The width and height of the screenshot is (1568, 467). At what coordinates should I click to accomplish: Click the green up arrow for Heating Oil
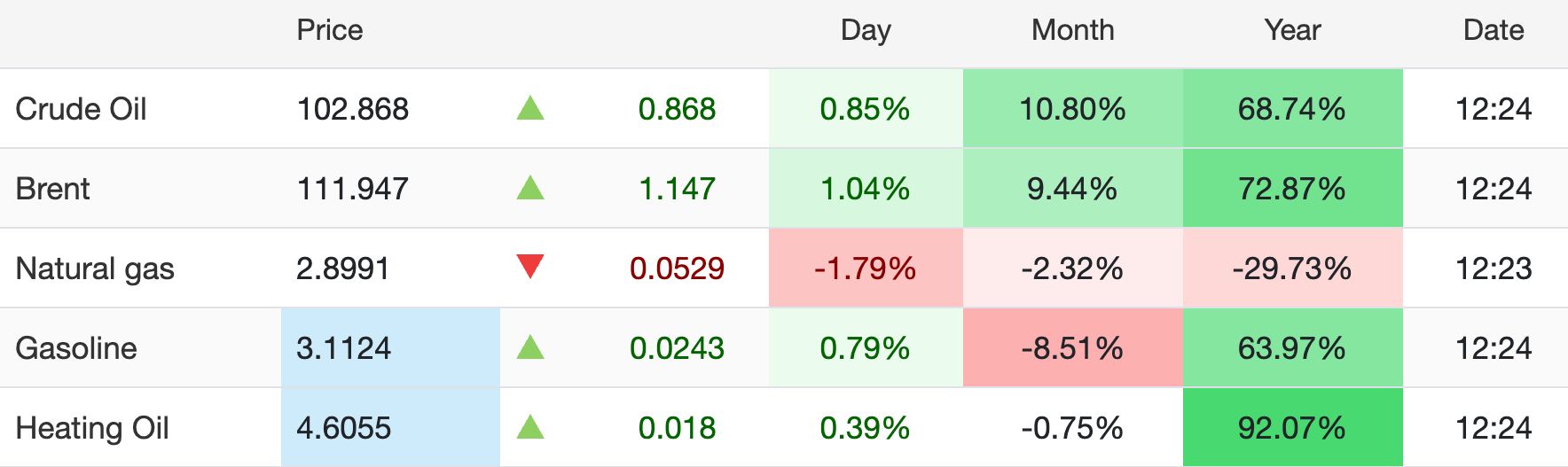pyautogui.click(x=530, y=427)
